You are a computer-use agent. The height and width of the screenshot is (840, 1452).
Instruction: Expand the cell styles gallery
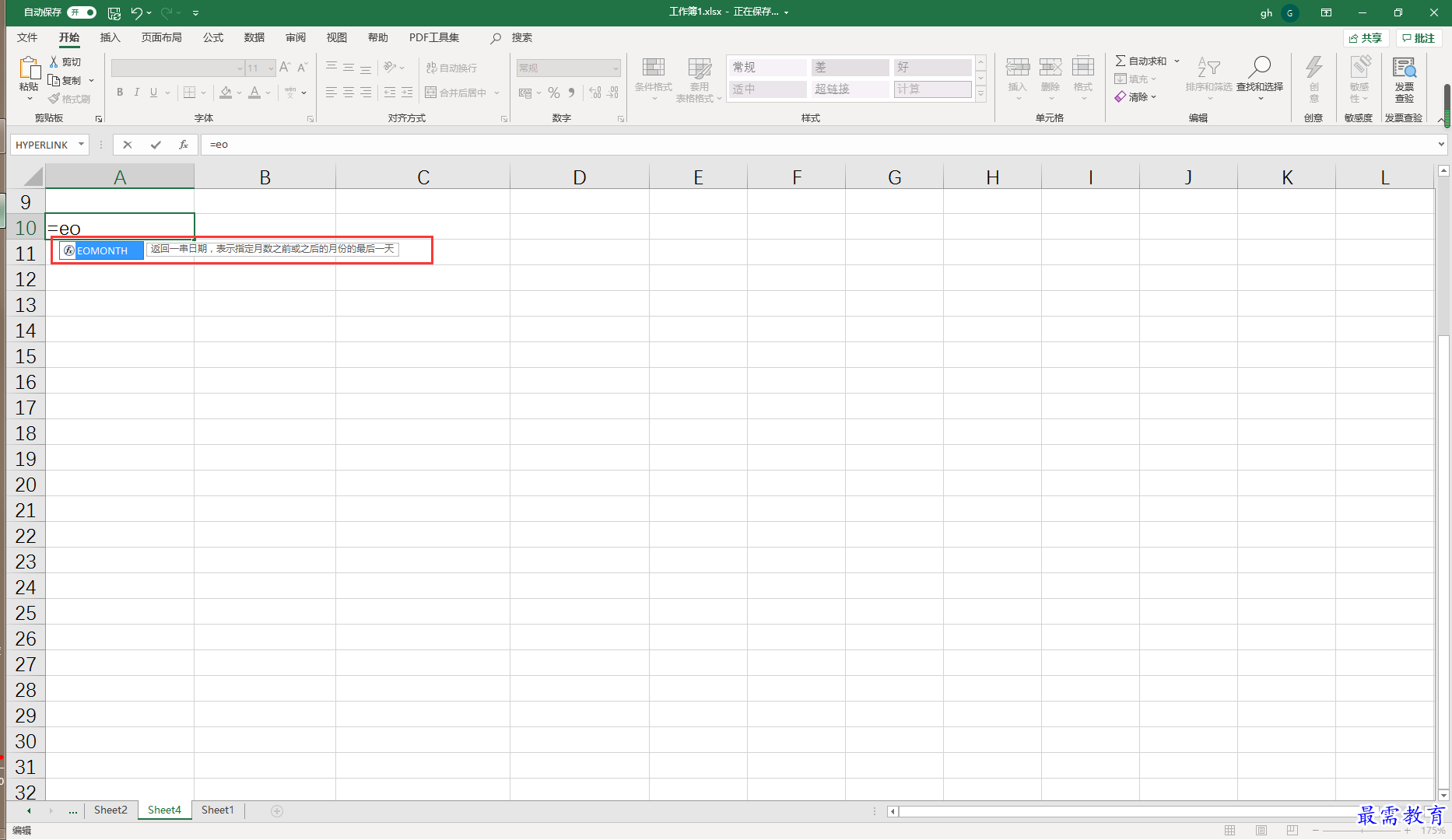981,94
